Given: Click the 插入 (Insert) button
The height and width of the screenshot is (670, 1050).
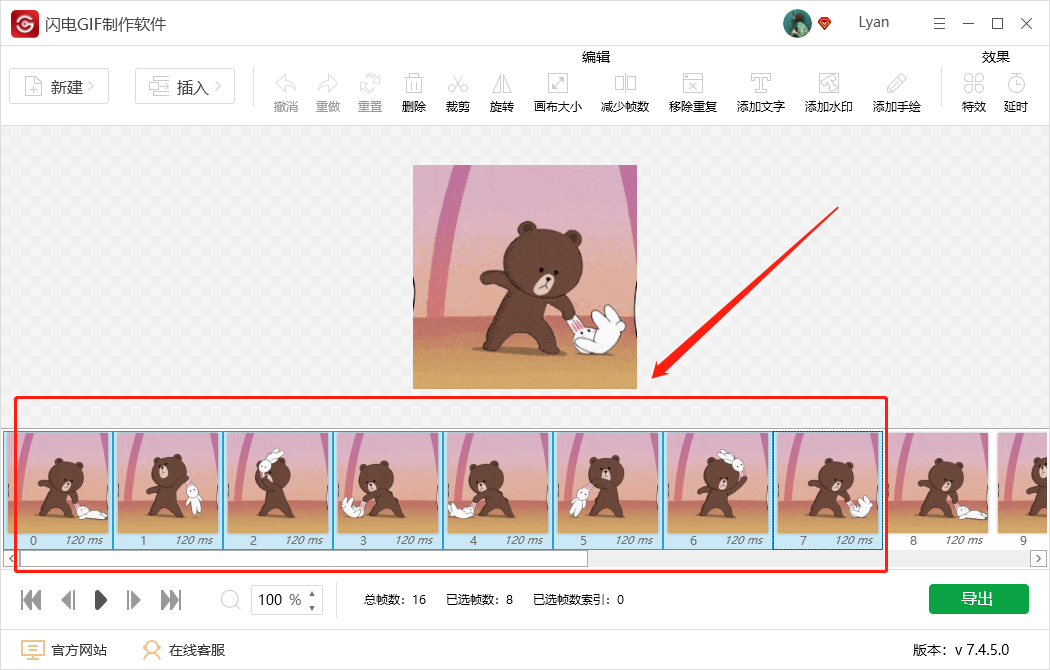Looking at the screenshot, I should pyautogui.click(x=185, y=86).
